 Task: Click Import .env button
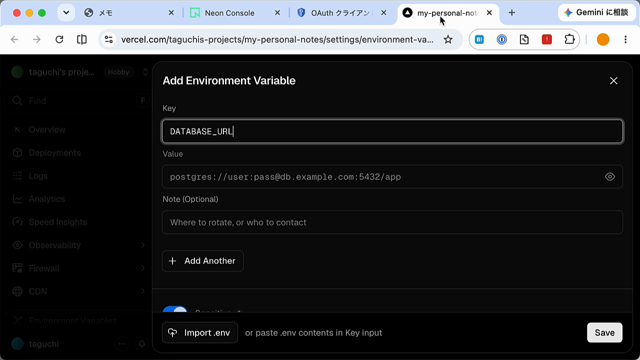200,333
